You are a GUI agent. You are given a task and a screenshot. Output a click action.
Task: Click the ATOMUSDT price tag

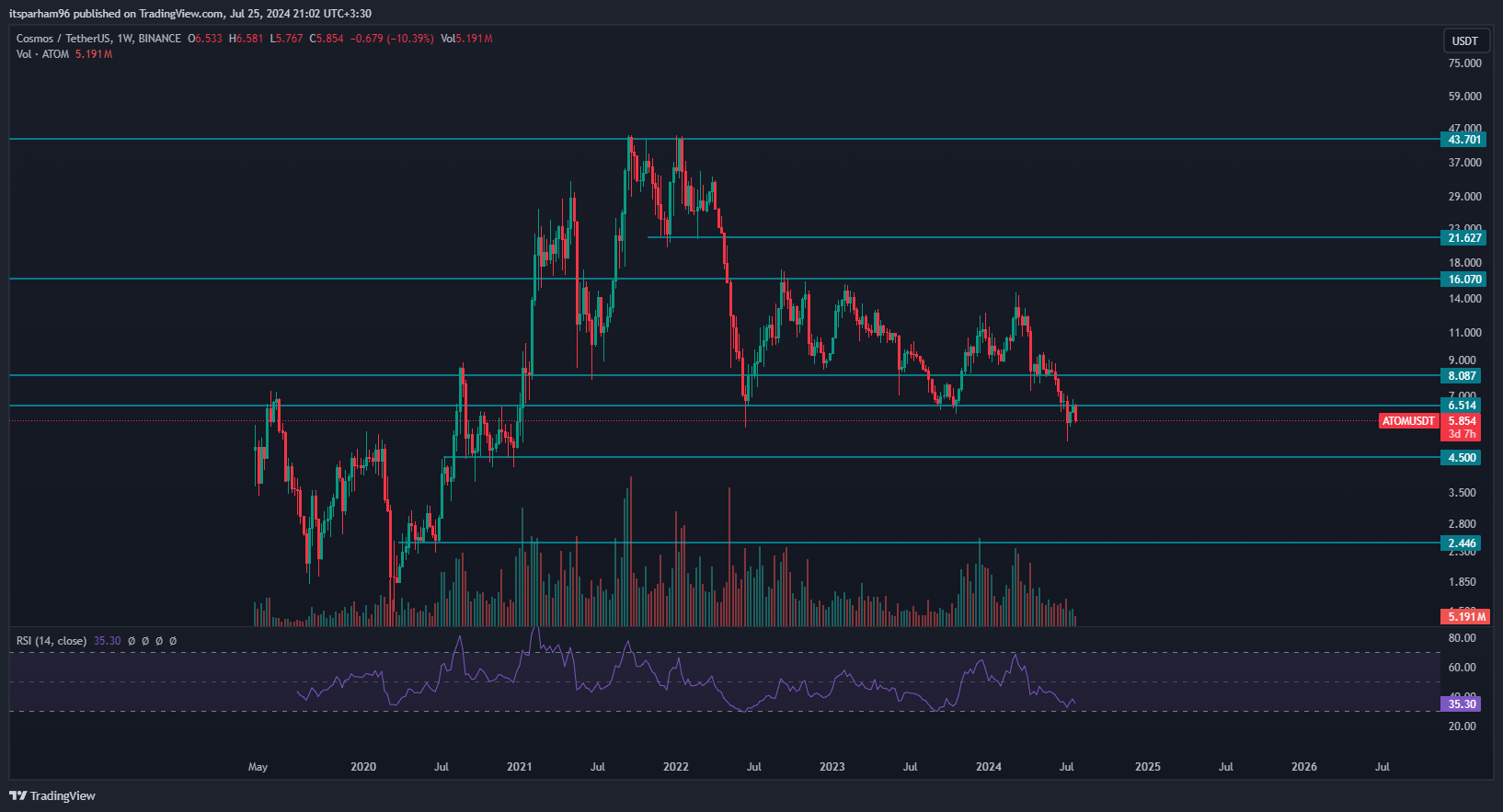1409,421
